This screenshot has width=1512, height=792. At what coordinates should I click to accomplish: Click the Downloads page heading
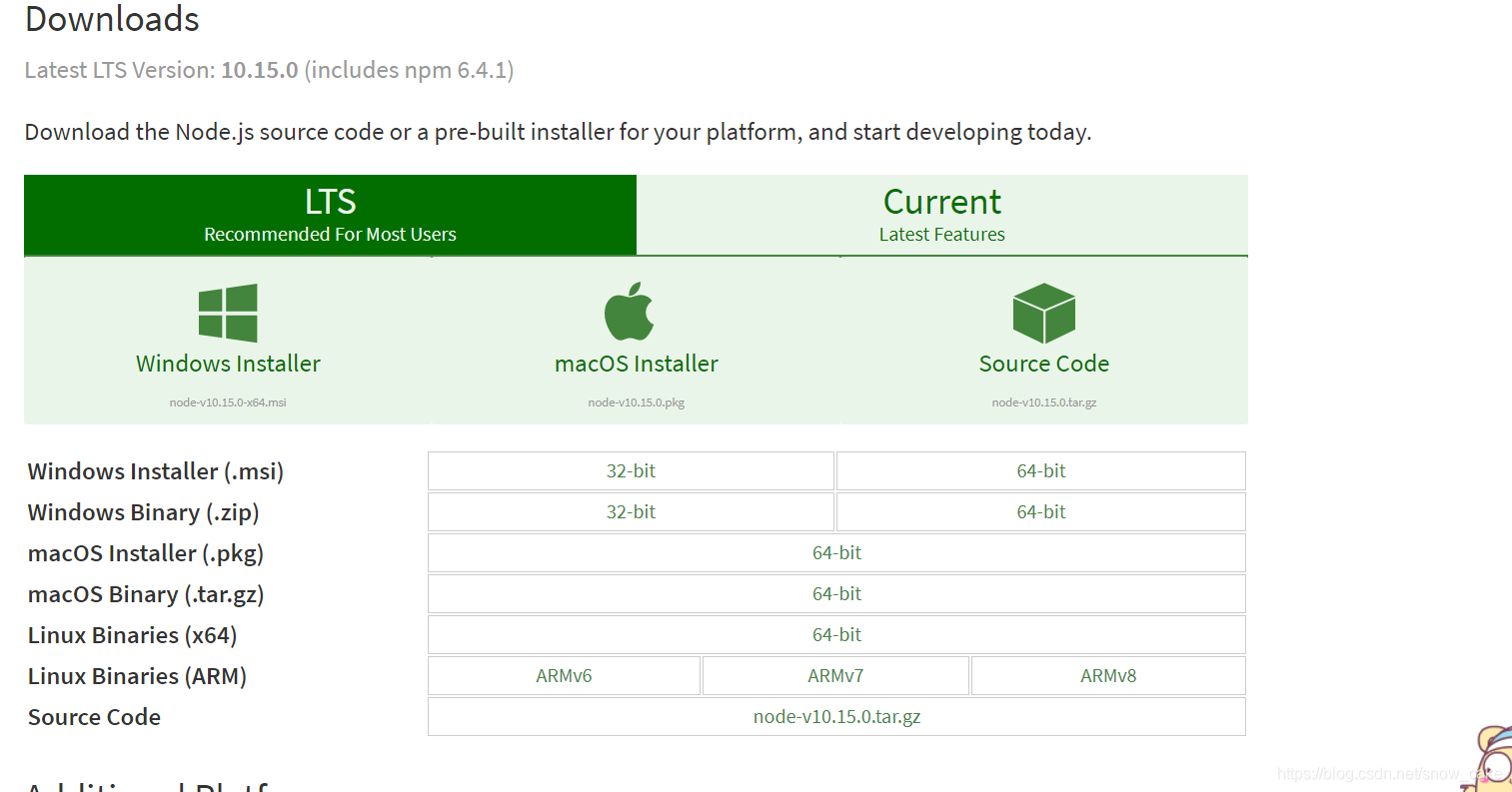pos(112,19)
